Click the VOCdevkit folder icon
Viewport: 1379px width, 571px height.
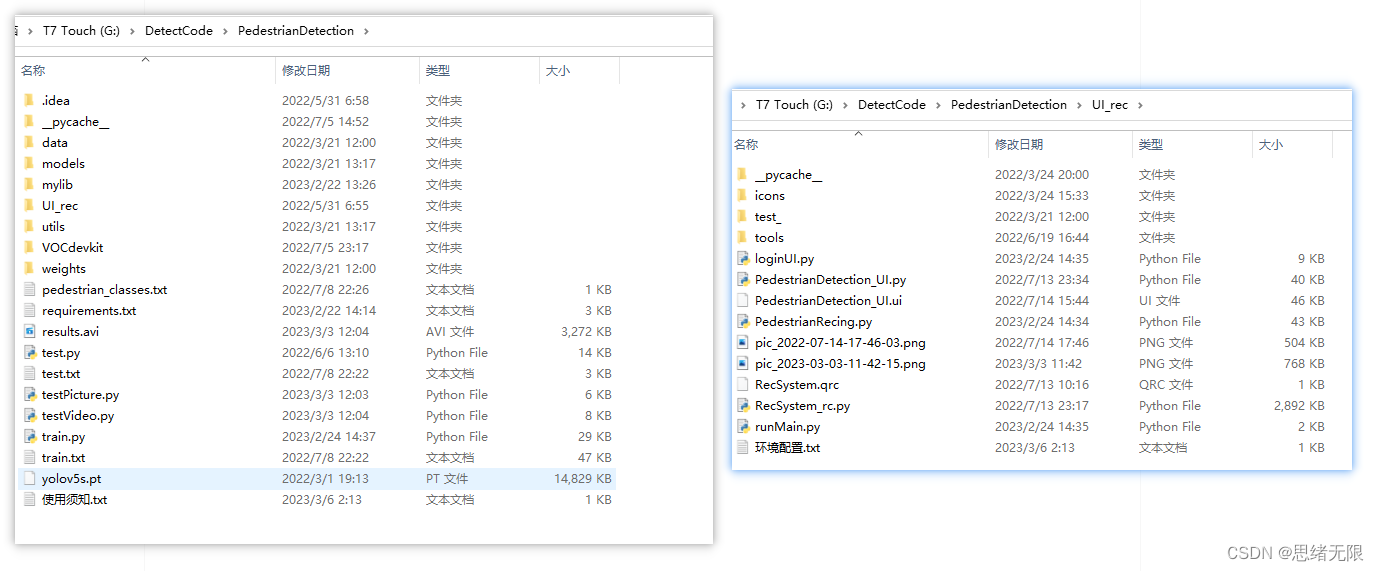[29, 247]
